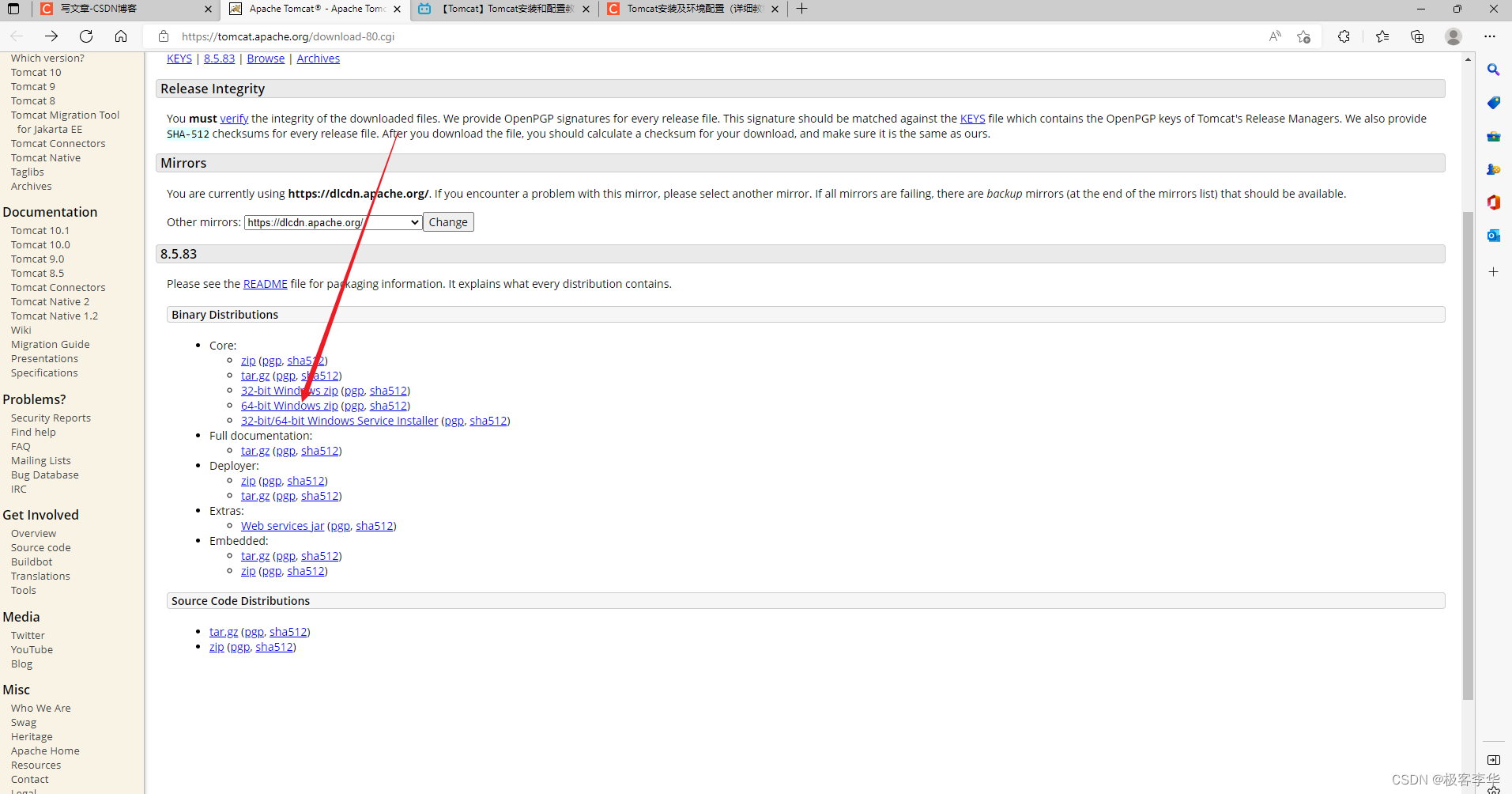Open the tab actions menu
Image resolution: width=1512 pixels, height=794 pixels.
[13, 9]
